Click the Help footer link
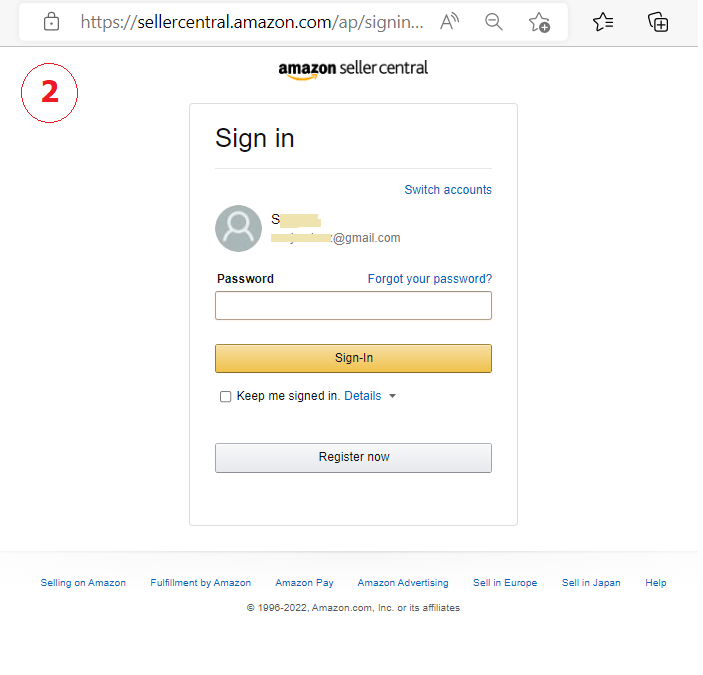This screenshot has height=675, width=703. (655, 583)
